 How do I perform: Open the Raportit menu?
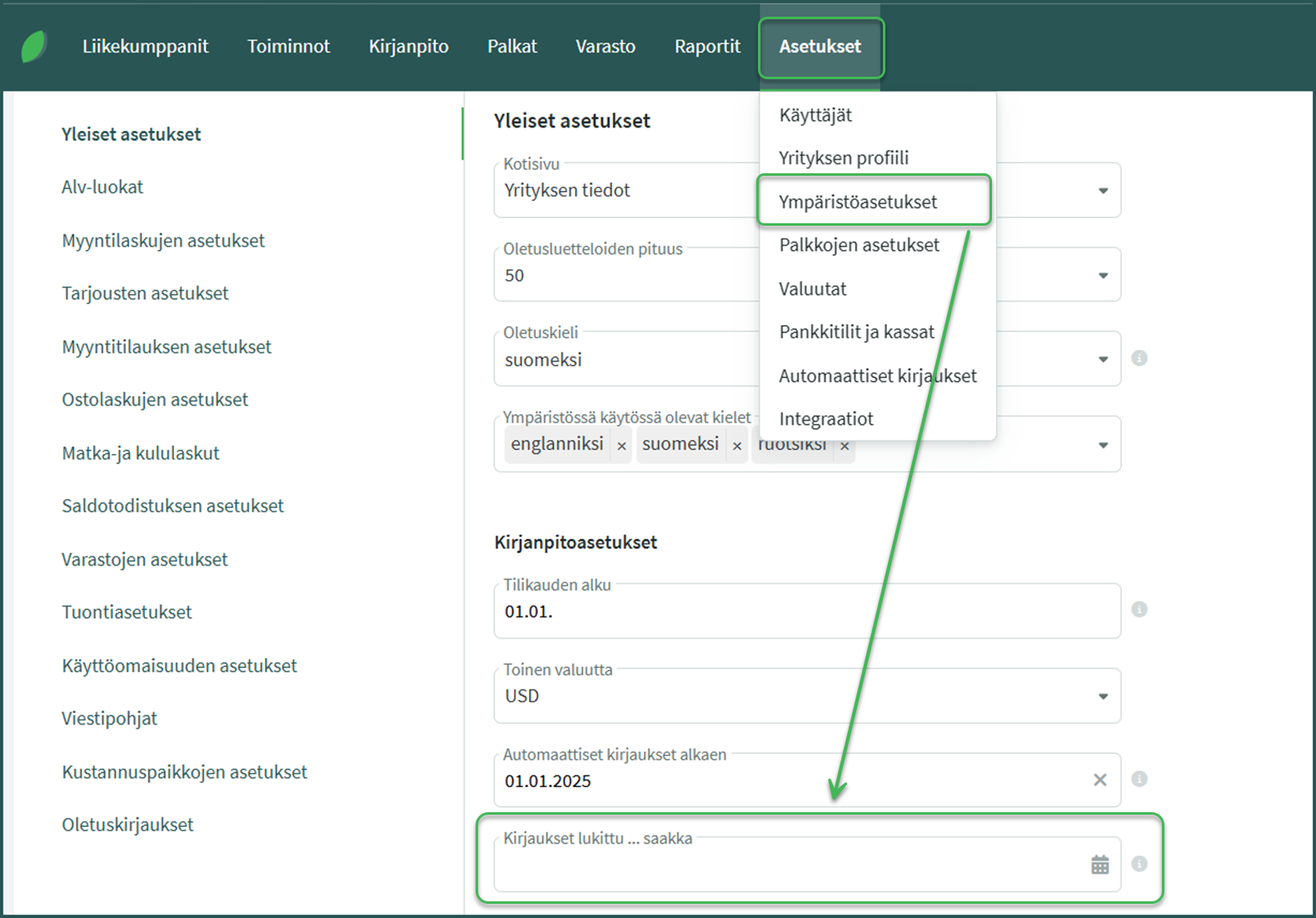tap(706, 47)
